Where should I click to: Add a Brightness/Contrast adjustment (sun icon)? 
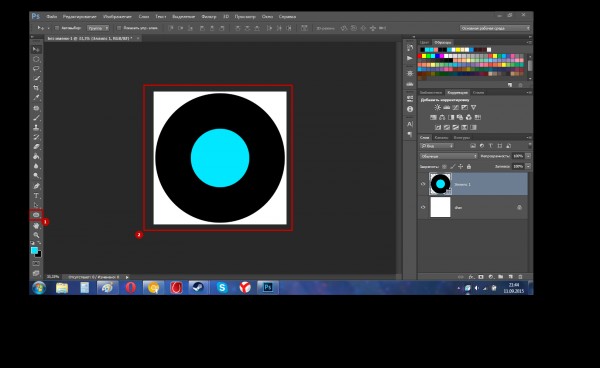pos(437,107)
